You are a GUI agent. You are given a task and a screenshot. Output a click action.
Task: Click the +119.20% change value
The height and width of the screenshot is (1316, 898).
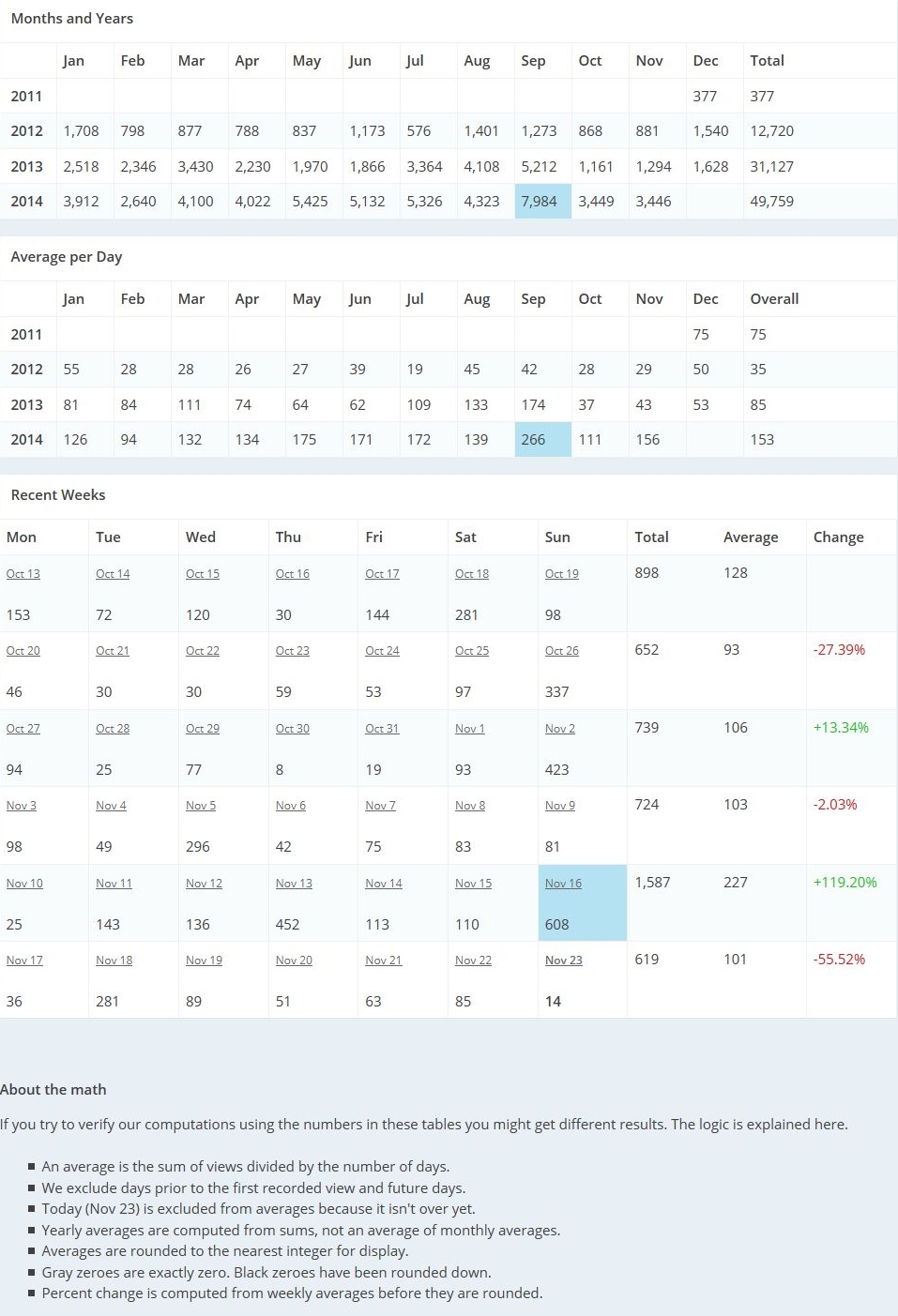point(845,883)
